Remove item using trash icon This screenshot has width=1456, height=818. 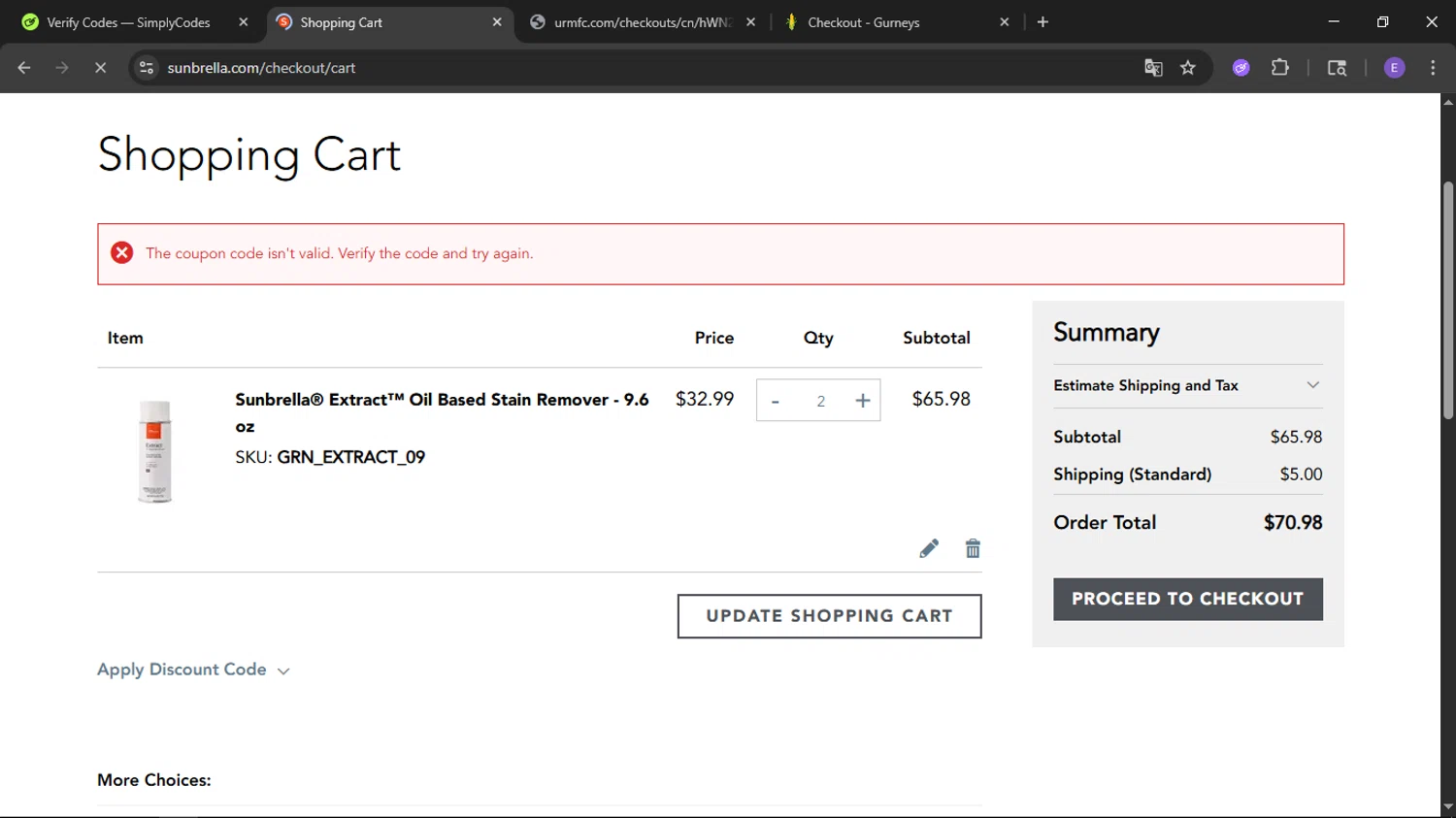coord(973,549)
